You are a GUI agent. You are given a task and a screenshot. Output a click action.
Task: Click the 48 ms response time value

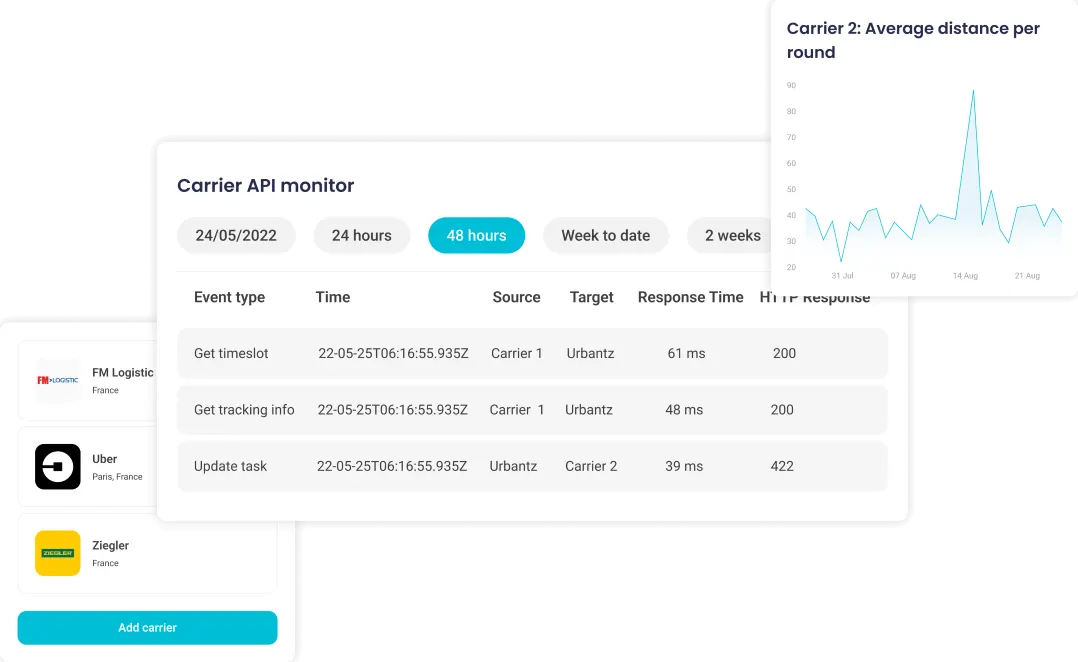pos(684,410)
